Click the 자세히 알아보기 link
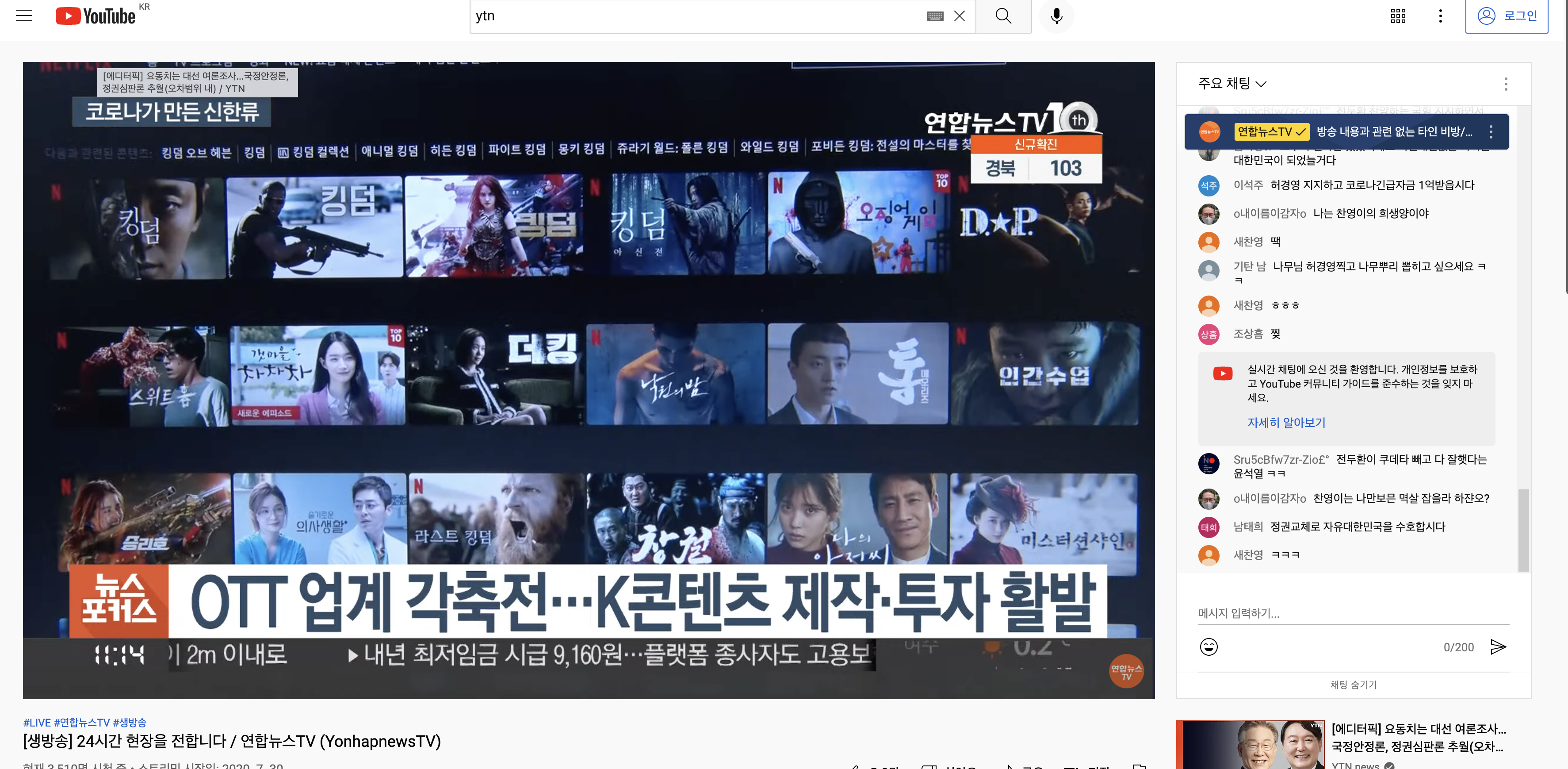The image size is (1568, 769). click(x=1286, y=423)
